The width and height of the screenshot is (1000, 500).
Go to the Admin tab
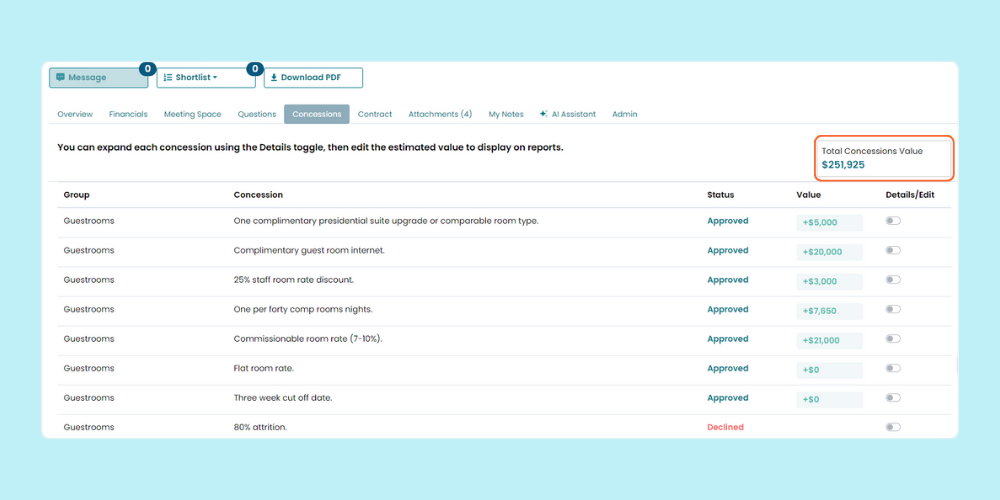624,114
